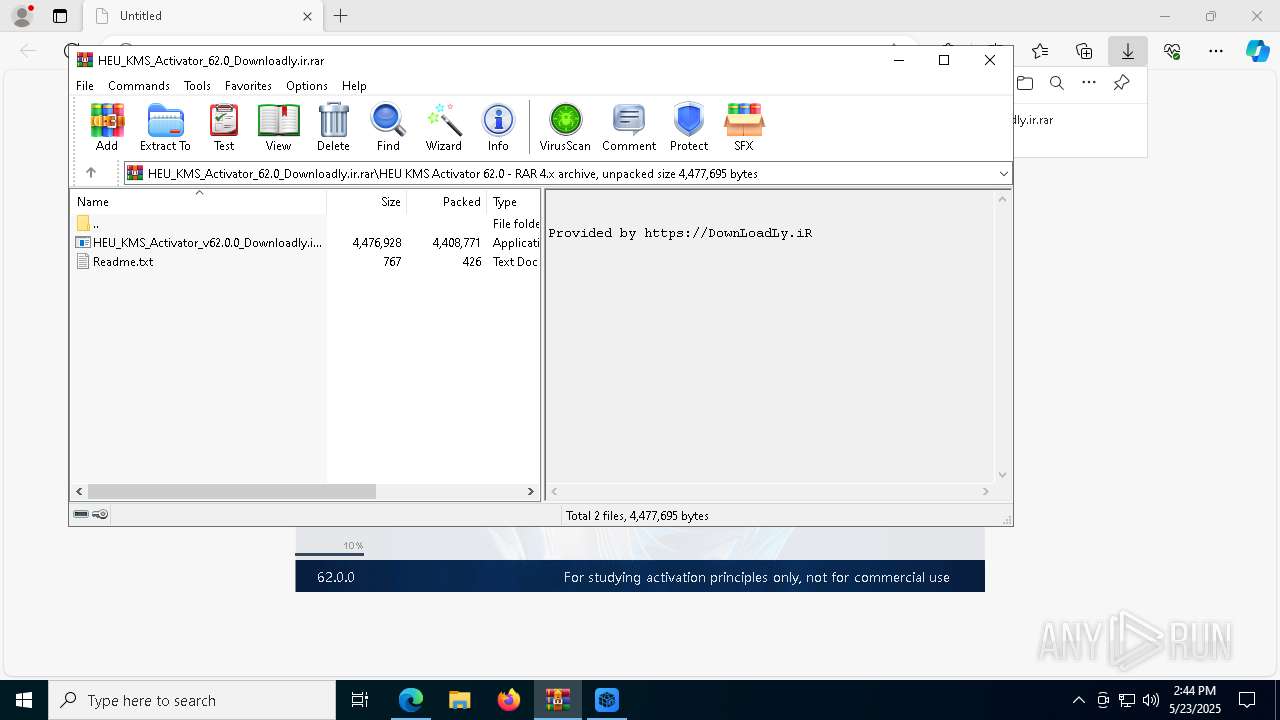The image size is (1280, 720).
Task: Run the Test archive tool
Action: tap(224, 127)
